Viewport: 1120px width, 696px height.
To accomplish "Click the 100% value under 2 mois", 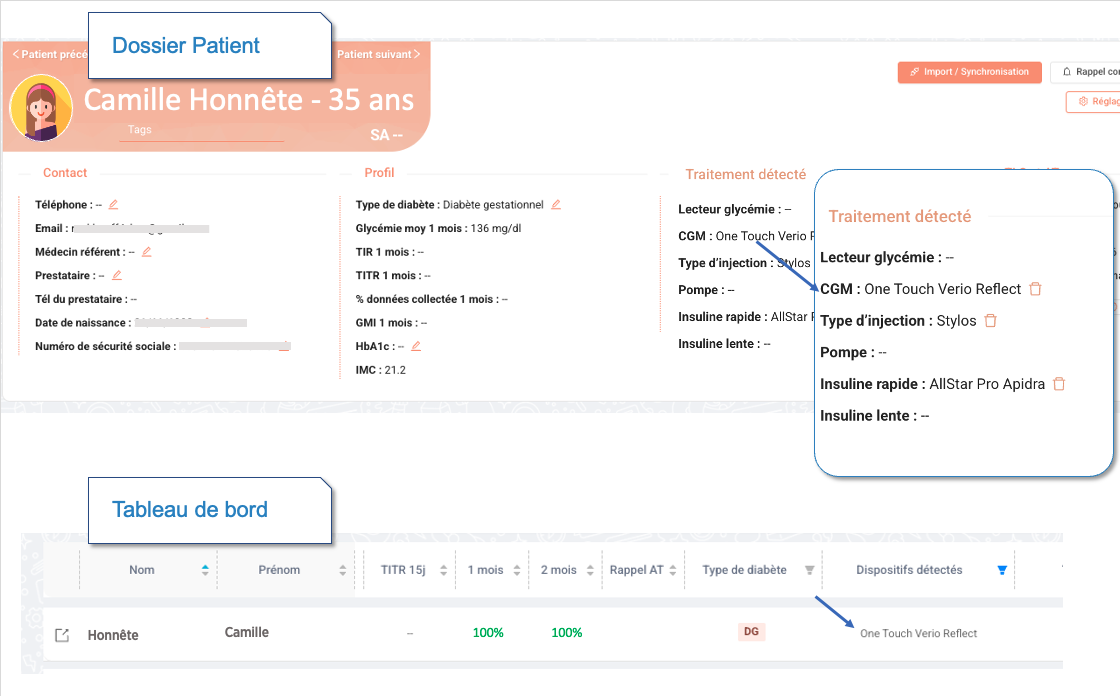I will [x=566, y=632].
